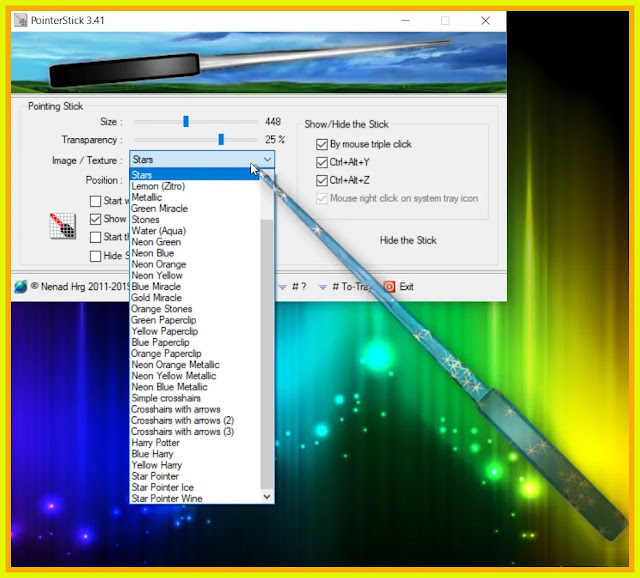
Task: Select Neon Green in the list
Action: coord(195,242)
